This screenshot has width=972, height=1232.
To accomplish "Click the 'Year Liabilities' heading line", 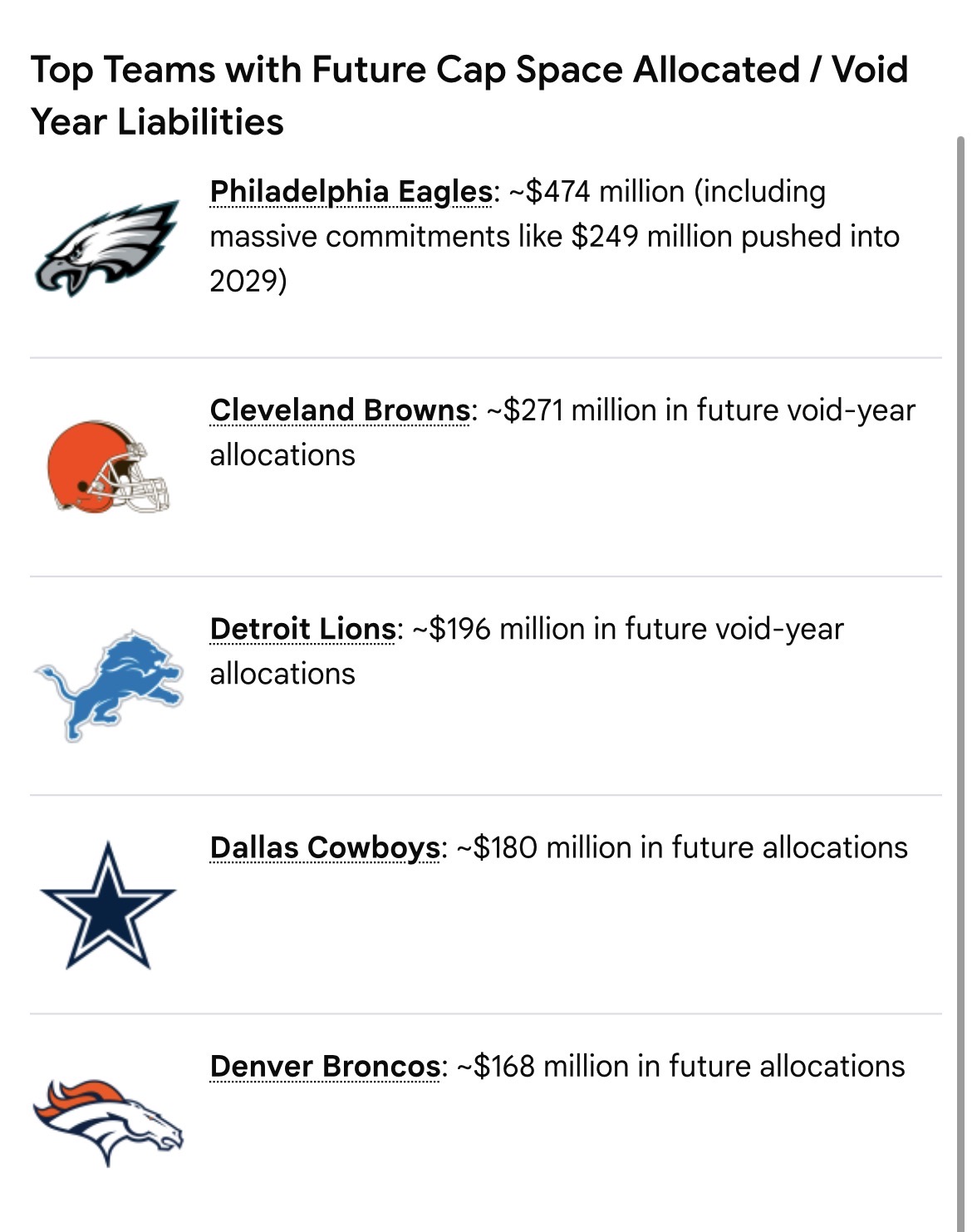I will click(157, 122).
